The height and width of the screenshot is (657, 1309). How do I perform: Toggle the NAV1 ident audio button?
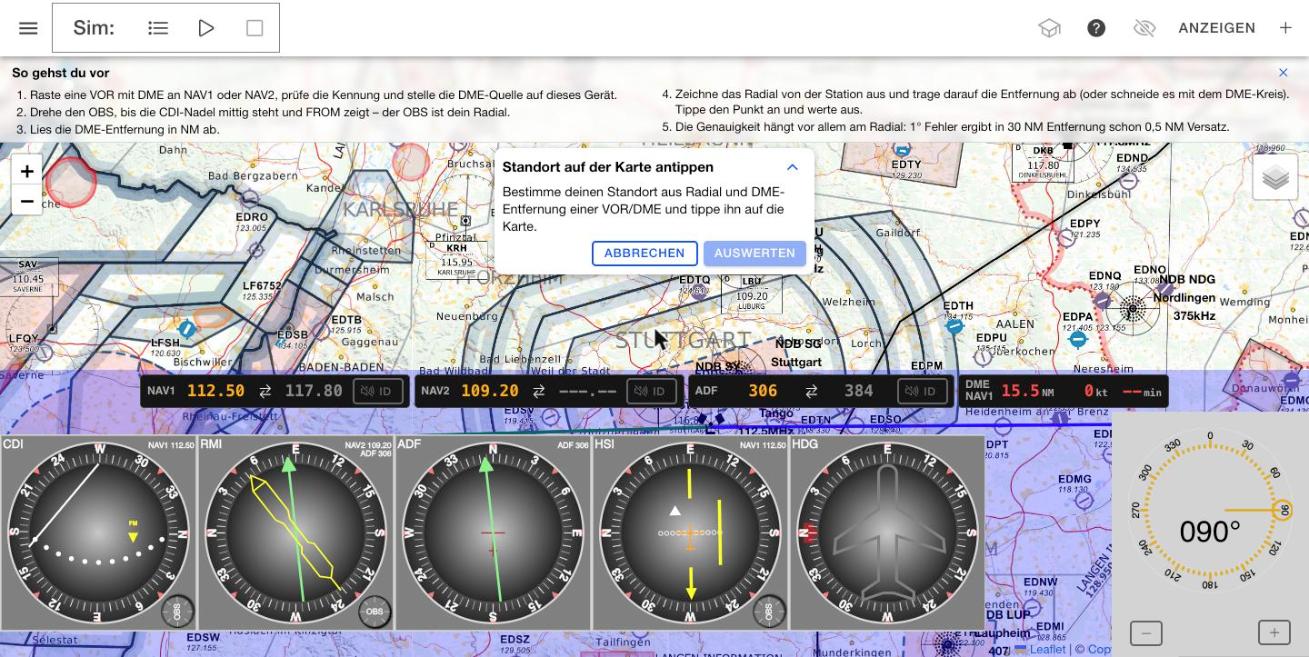[x=377, y=391]
